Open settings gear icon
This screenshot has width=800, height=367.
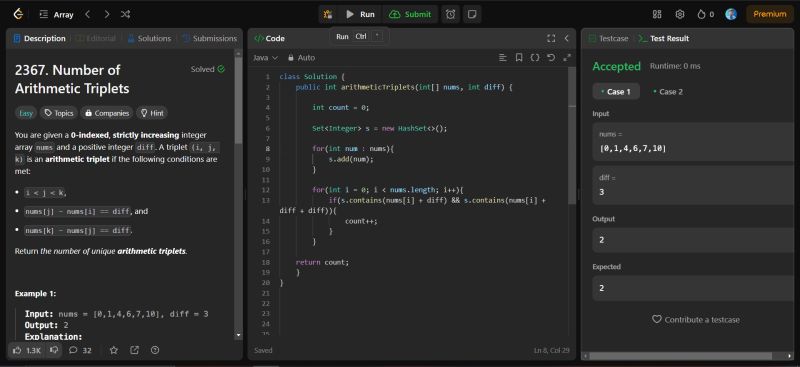(x=680, y=14)
